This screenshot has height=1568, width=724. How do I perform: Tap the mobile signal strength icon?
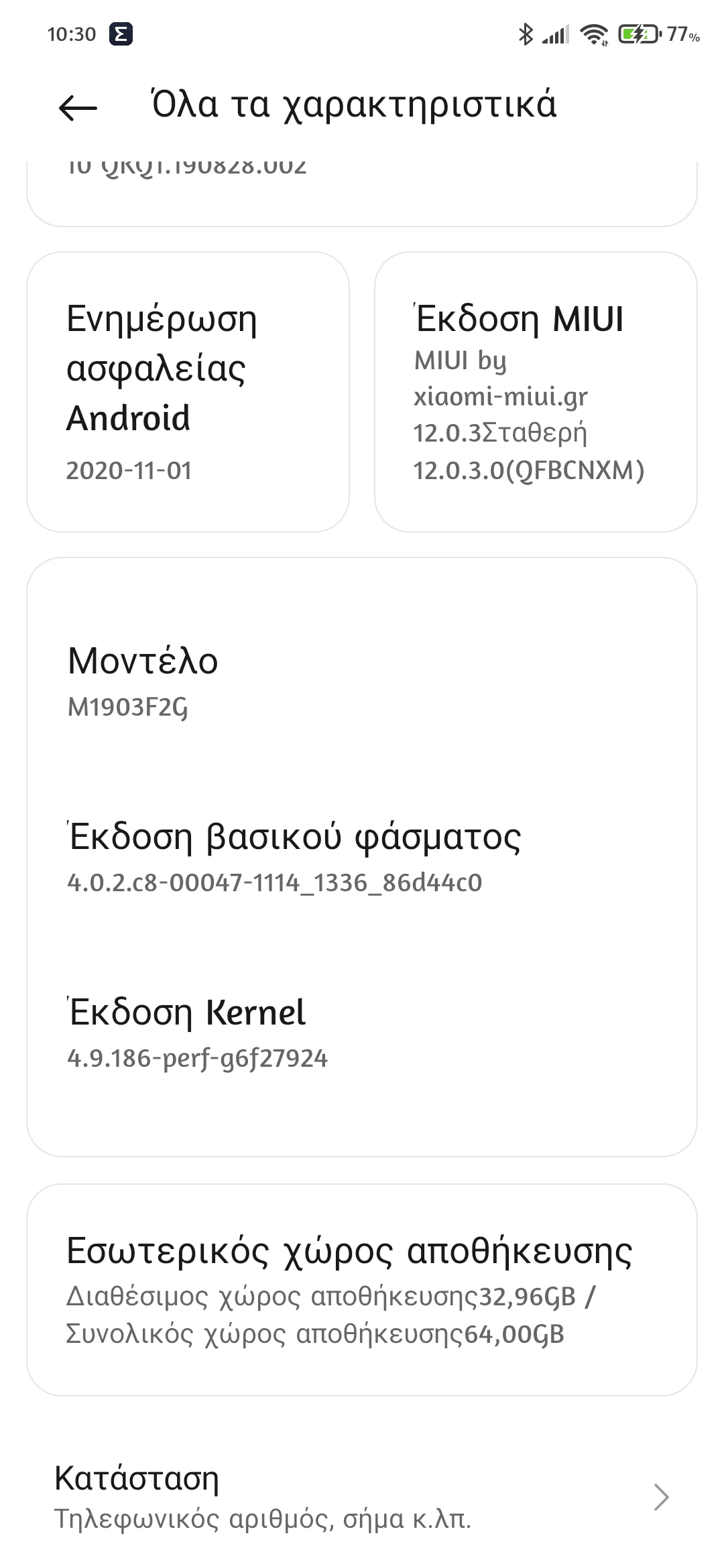pyautogui.click(x=556, y=34)
